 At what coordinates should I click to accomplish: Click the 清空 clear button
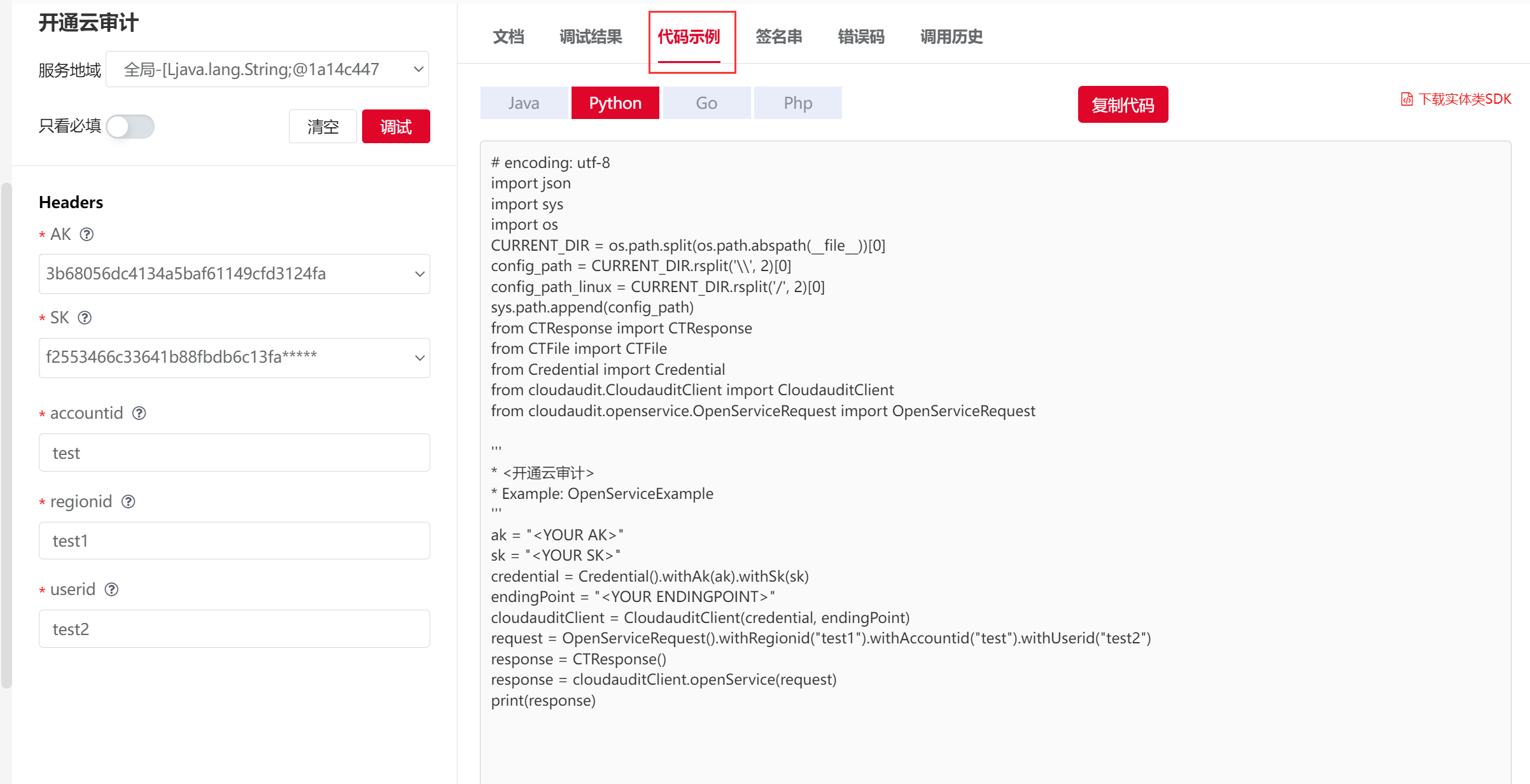[323, 127]
